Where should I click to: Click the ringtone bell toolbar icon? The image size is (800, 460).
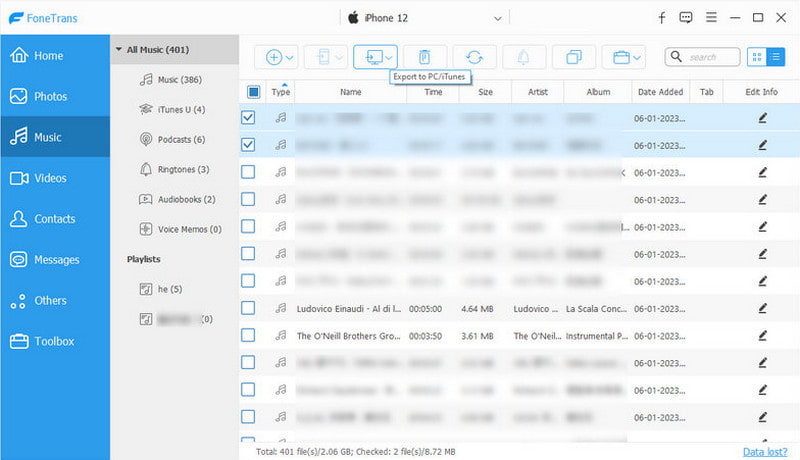[524, 57]
